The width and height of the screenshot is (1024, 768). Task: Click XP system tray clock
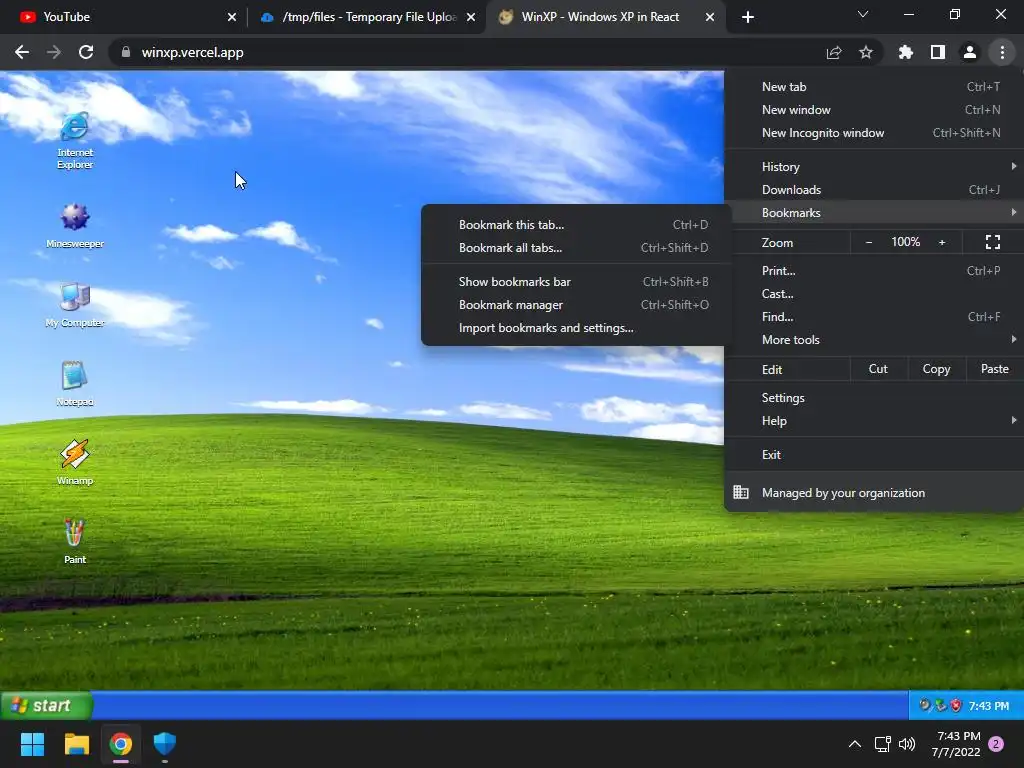pos(989,706)
